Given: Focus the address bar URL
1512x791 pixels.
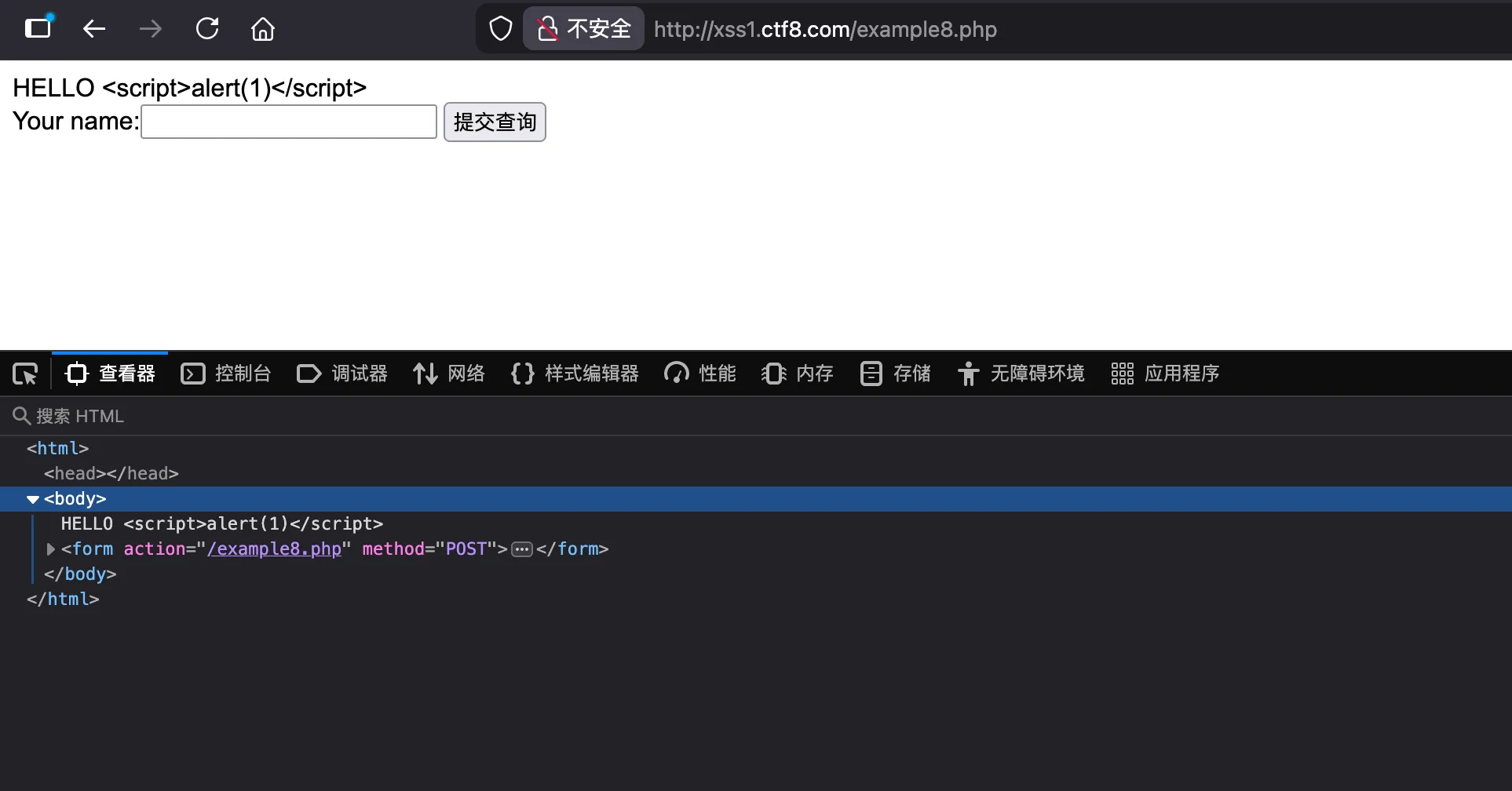Looking at the screenshot, I should (x=825, y=29).
